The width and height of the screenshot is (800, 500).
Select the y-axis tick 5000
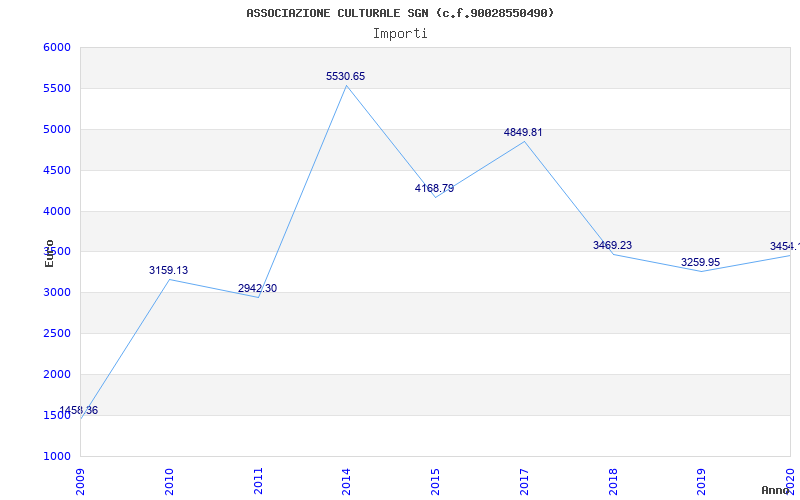point(57,130)
